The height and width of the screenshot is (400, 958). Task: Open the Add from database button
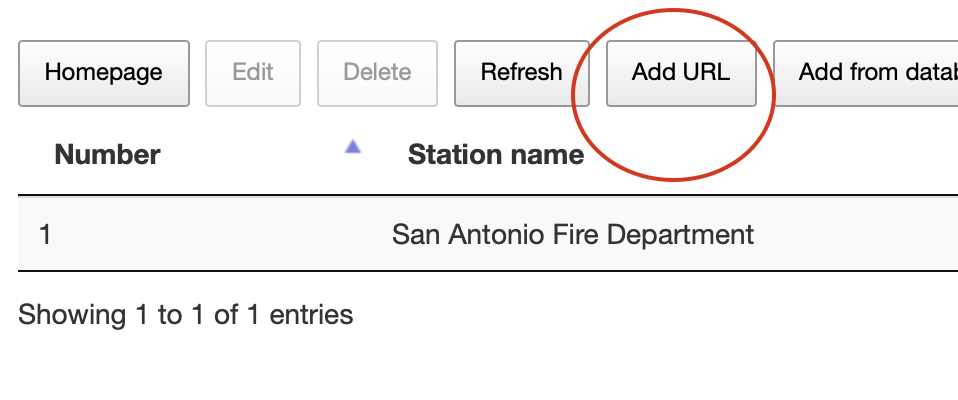pos(866,73)
